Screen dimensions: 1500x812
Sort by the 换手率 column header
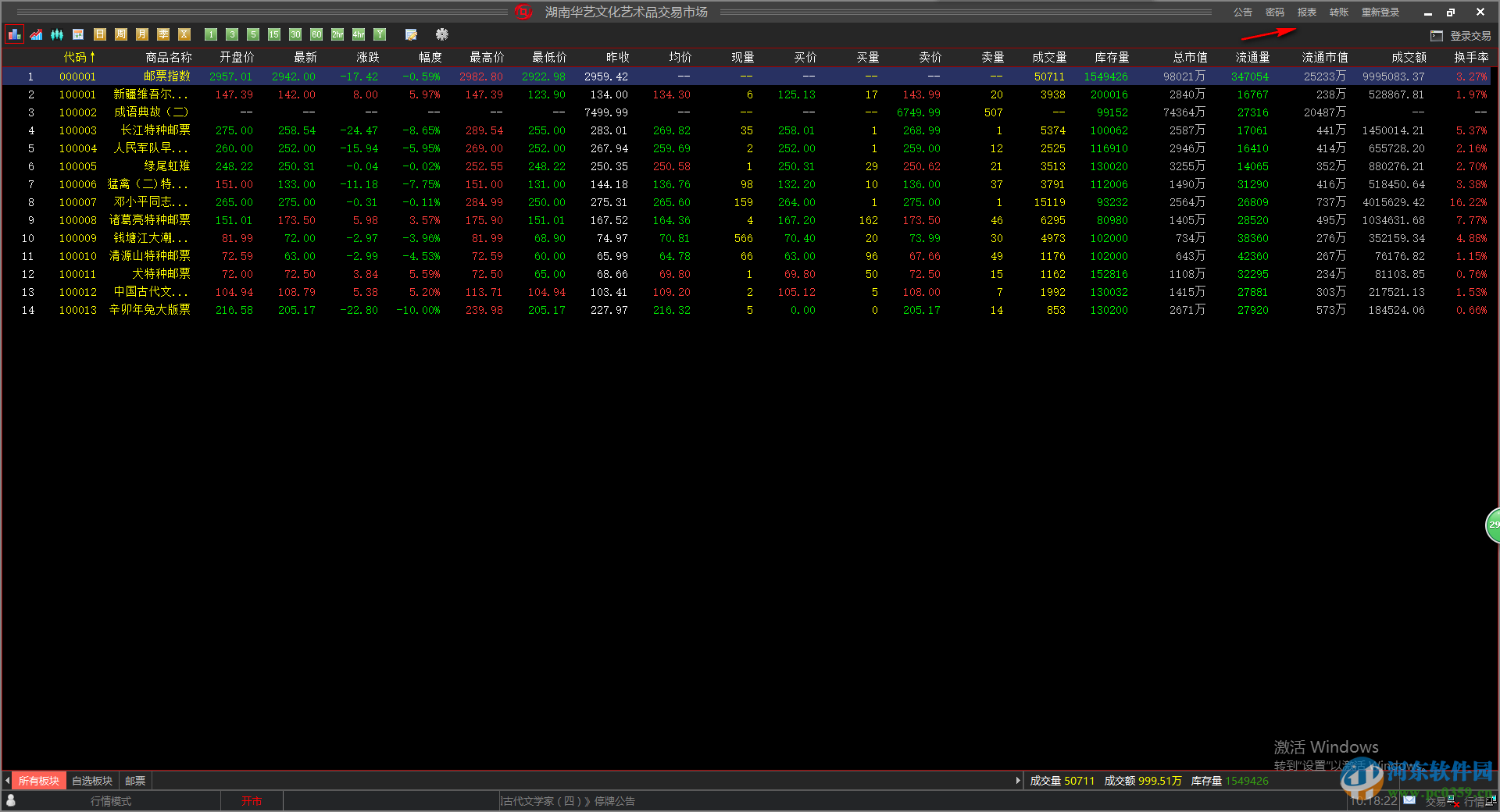point(1471,57)
